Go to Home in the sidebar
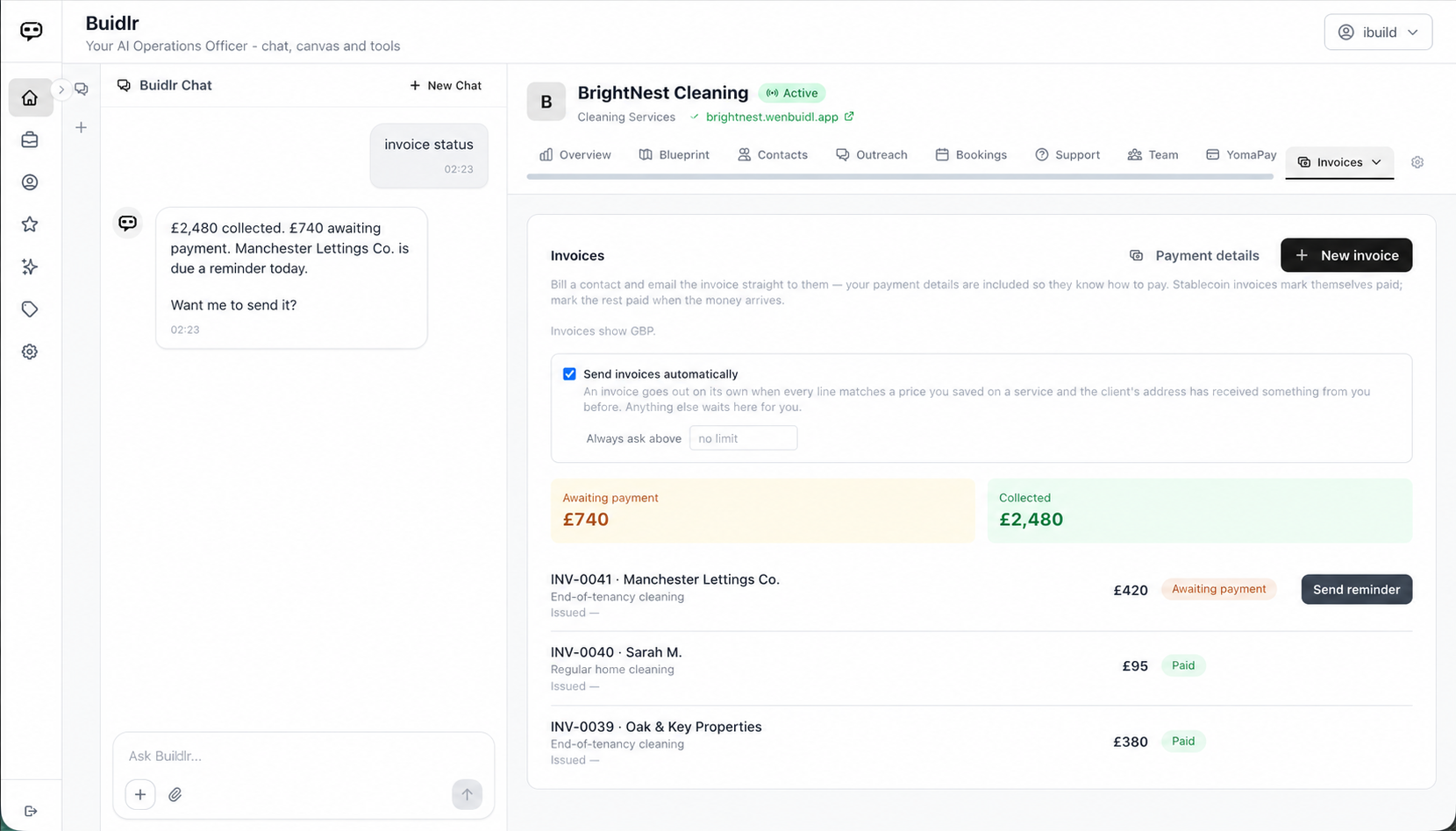 (30, 97)
